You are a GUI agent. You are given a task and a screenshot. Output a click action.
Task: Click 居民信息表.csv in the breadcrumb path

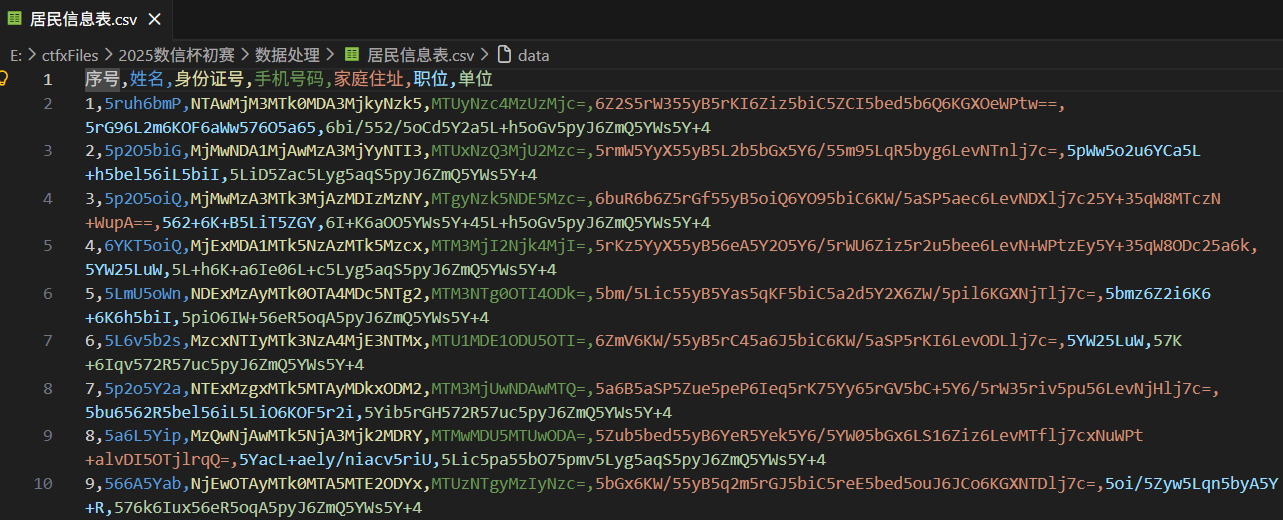(420, 55)
